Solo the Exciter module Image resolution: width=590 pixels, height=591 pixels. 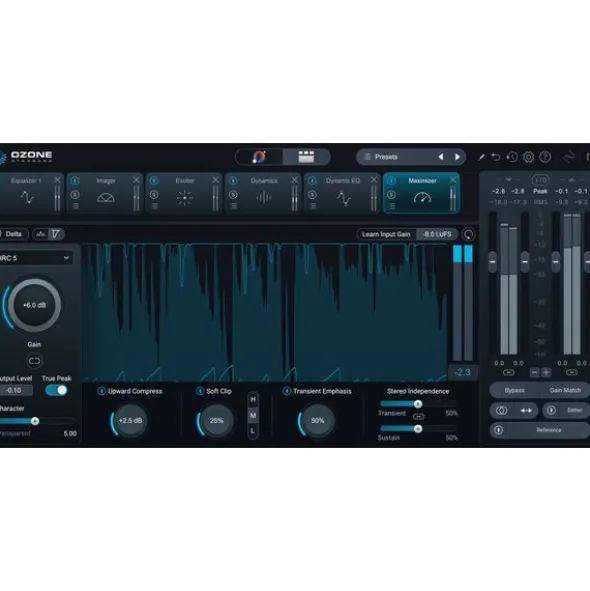point(154,195)
